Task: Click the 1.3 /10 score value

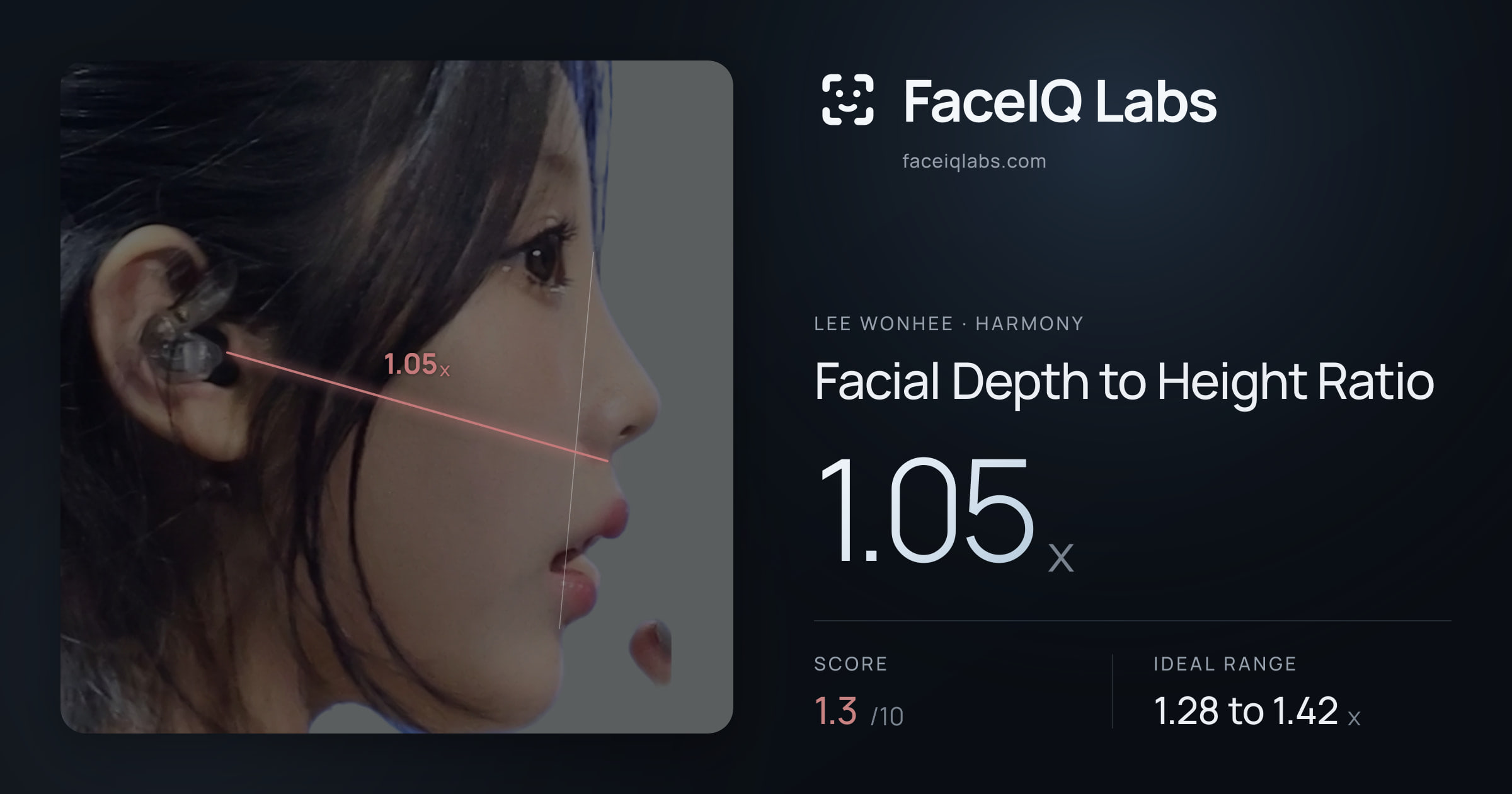Action: pos(859,711)
